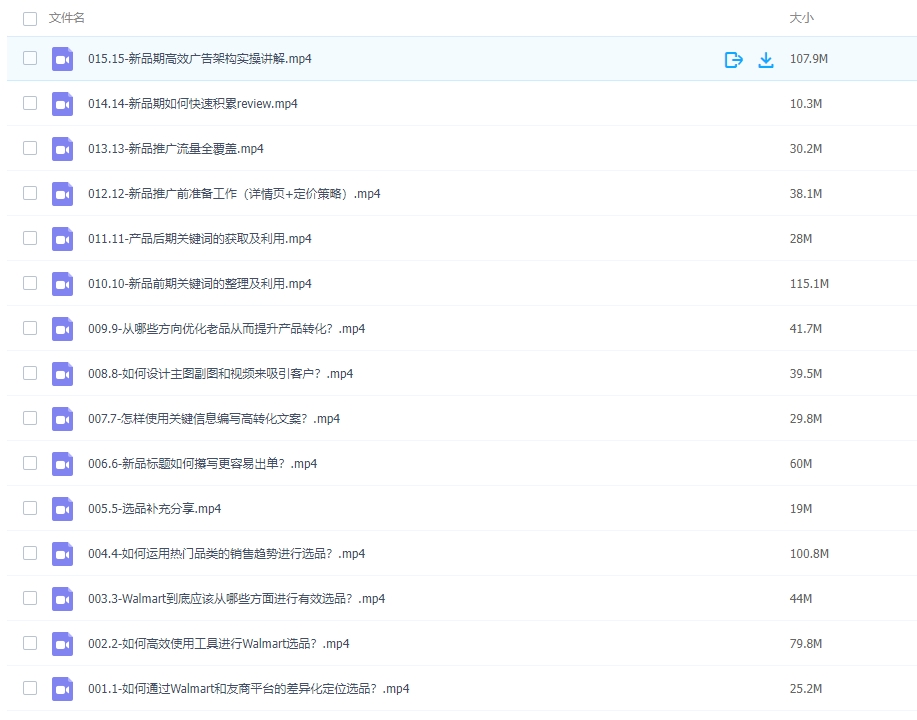The image size is (917, 720).
Task: Click the video icon next to 005.5-选品补充分享.mp4
Action: coord(62,508)
